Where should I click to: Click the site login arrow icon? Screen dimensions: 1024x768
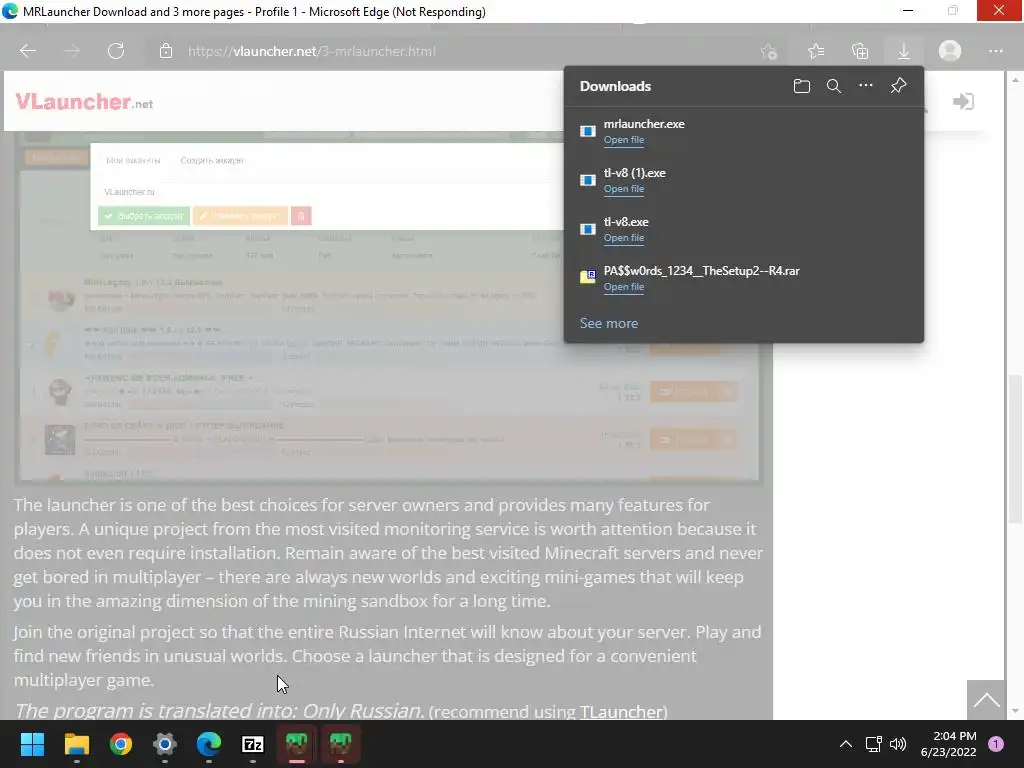pyautogui.click(x=963, y=101)
